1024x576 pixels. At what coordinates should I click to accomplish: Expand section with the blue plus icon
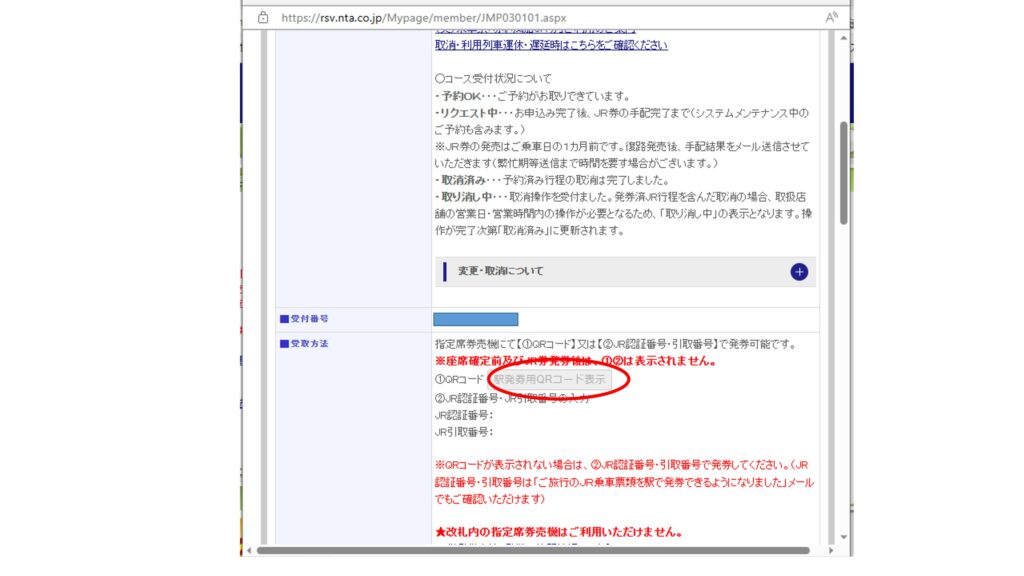(798, 272)
